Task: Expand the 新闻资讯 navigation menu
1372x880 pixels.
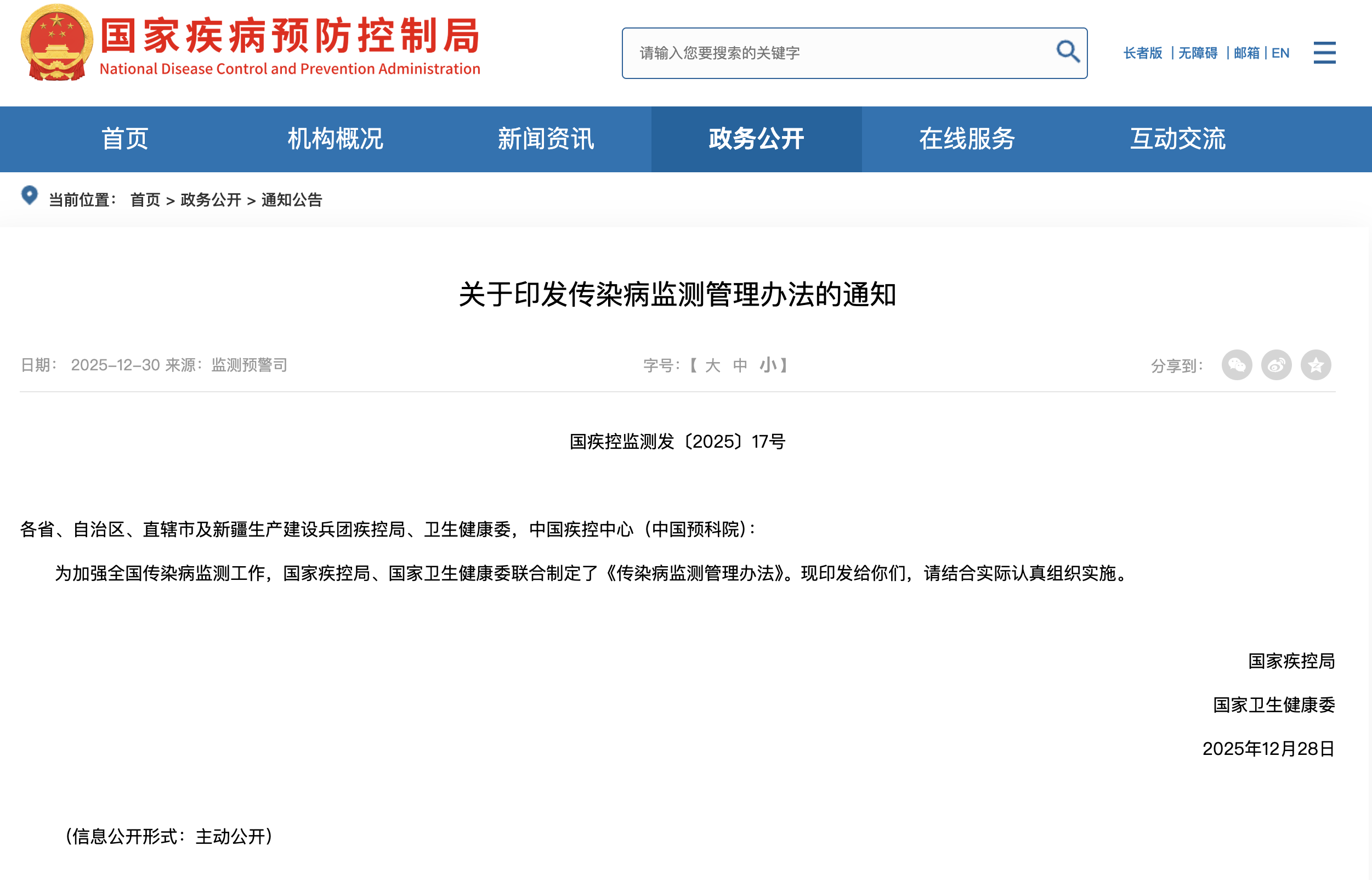Action: [546, 139]
